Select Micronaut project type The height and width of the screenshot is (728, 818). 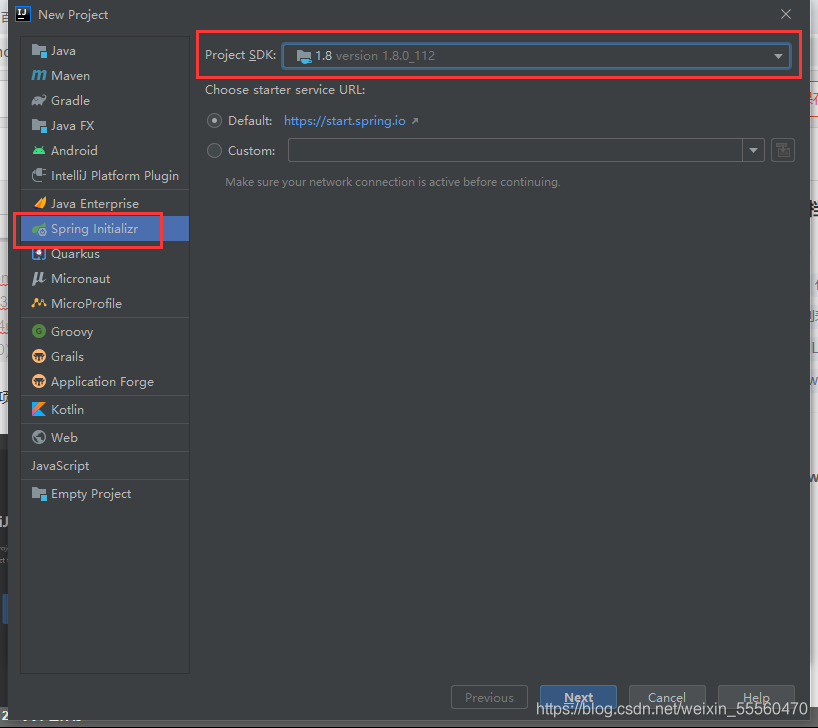[x=105, y=279]
